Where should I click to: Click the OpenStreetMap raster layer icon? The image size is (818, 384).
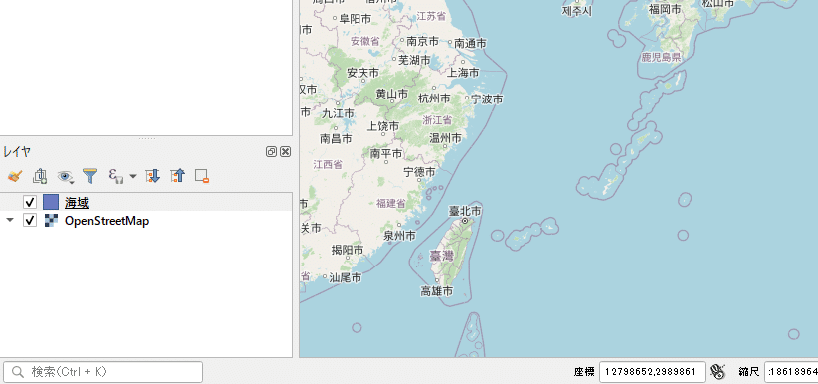[51, 221]
